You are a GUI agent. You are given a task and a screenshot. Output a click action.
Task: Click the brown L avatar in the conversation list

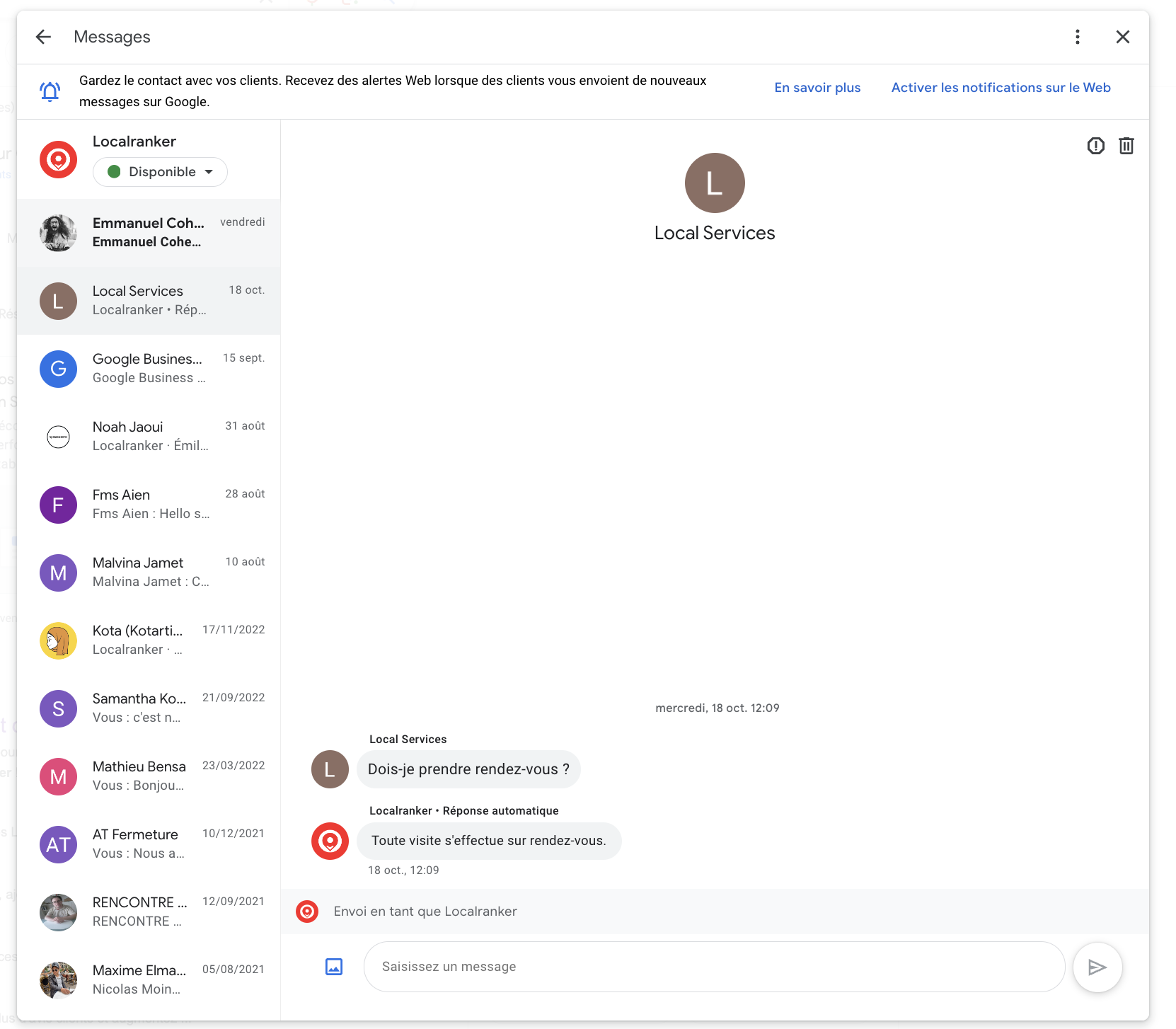pos(58,301)
